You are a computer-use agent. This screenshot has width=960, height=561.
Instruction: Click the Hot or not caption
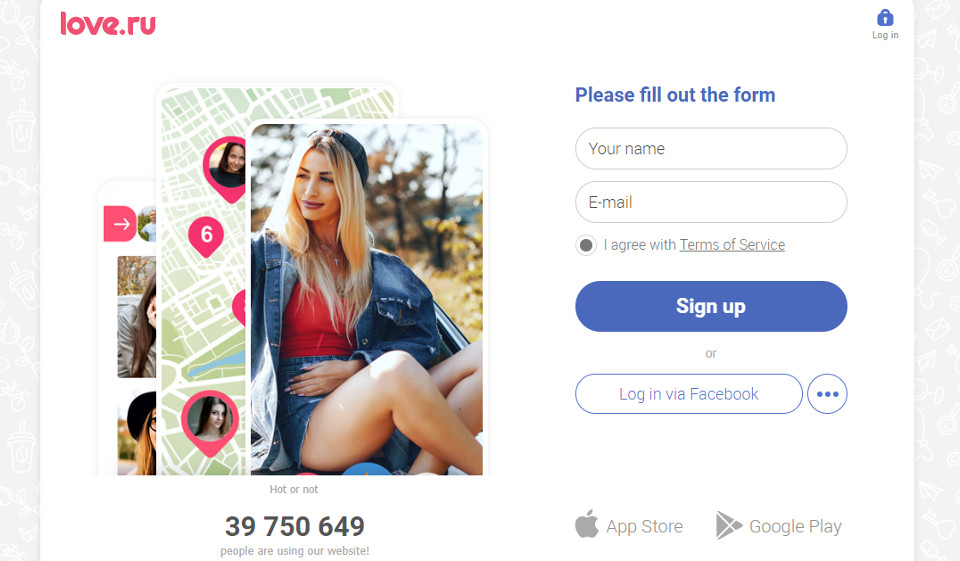[294, 489]
